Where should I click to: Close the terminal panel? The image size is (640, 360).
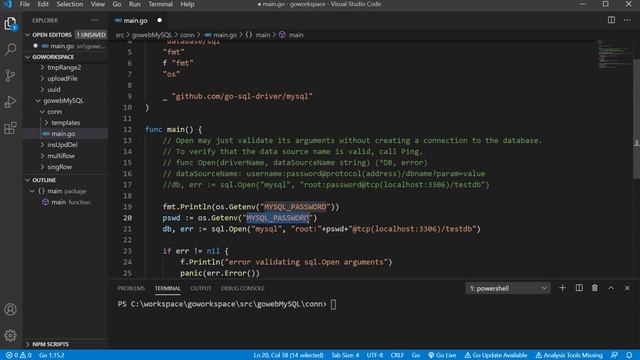[x=627, y=288]
